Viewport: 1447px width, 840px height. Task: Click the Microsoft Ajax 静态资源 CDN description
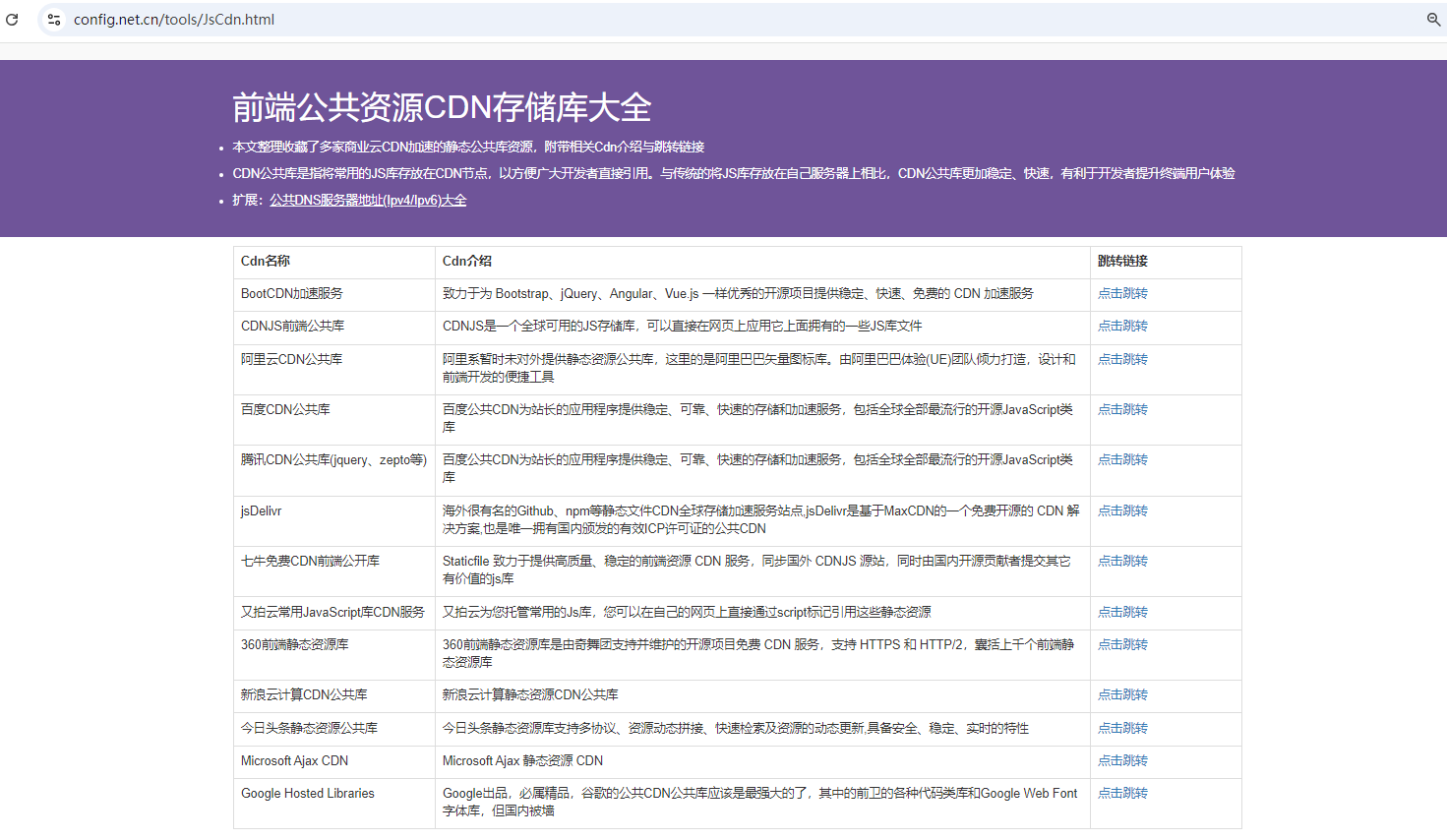point(522,760)
